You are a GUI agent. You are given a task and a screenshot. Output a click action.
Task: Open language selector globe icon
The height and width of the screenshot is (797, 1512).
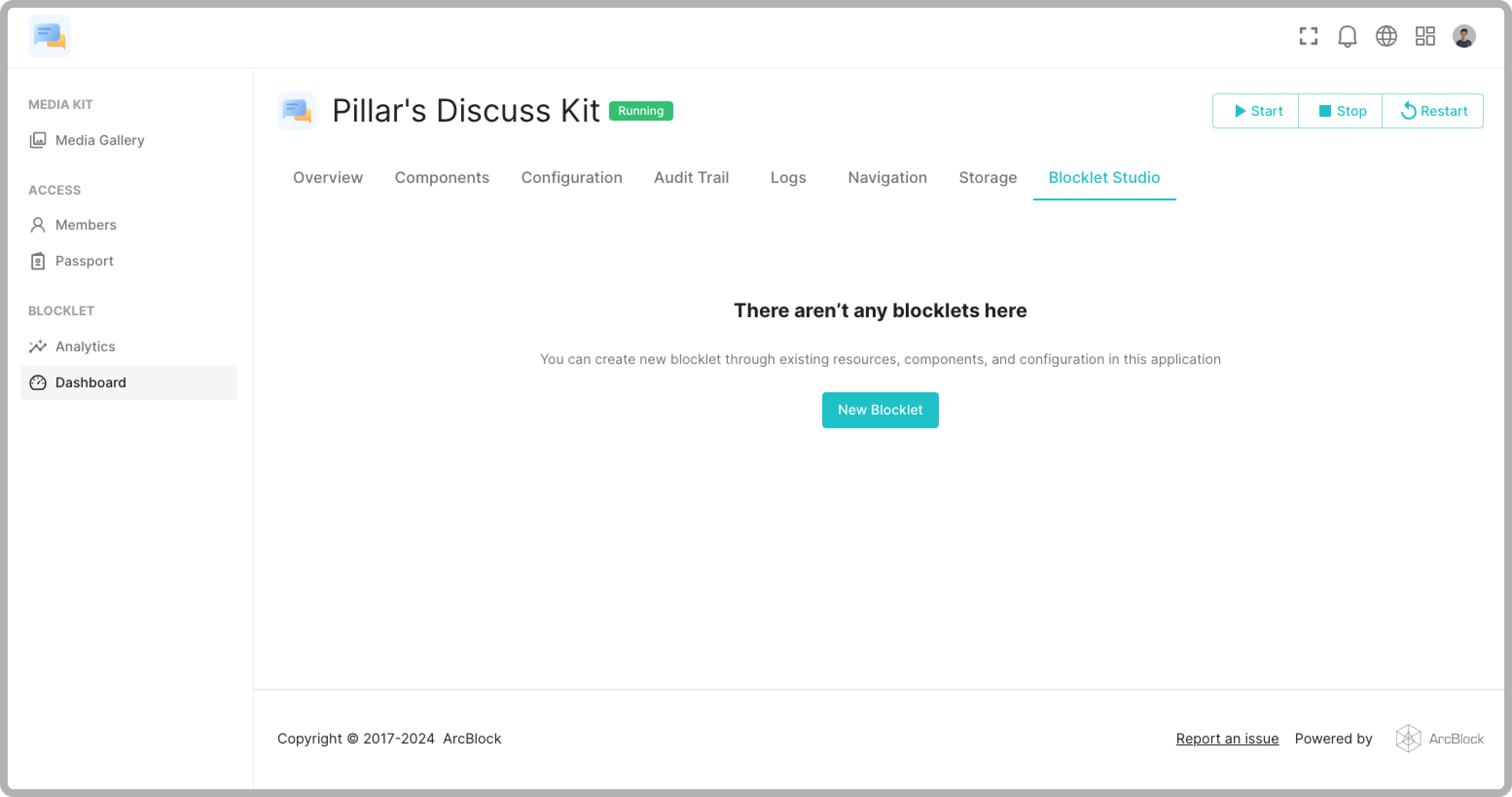click(1386, 36)
